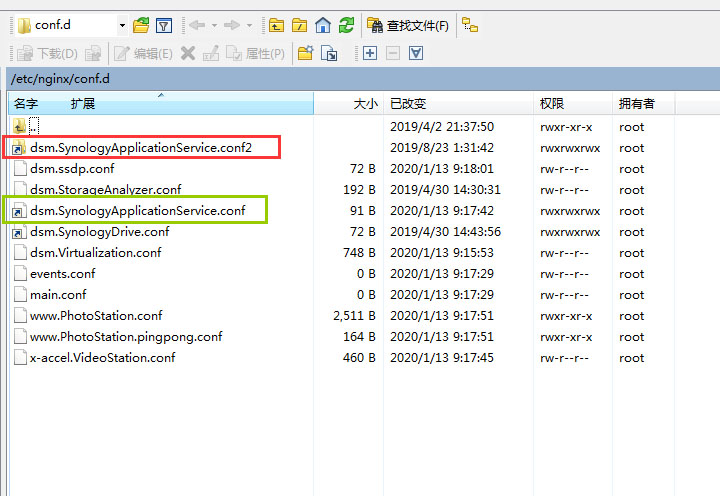This screenshot has height=496, width=720.
Task: Click the 编辑(E) edit button
Action: point(143,54)
